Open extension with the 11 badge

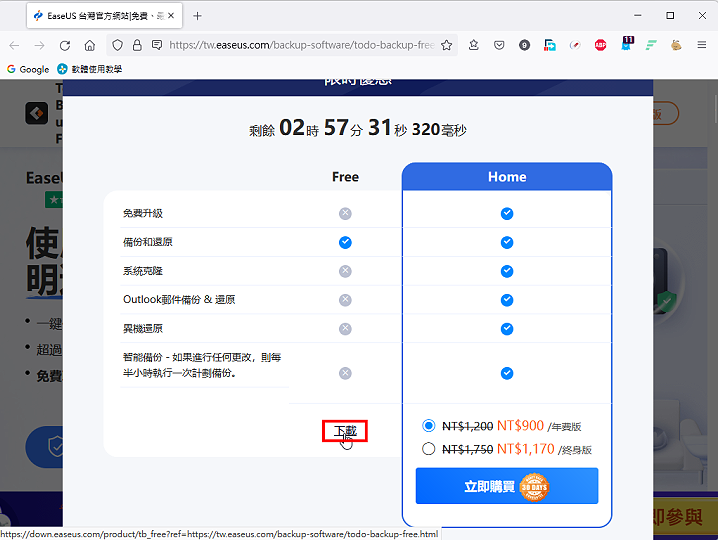coord(626,44)
